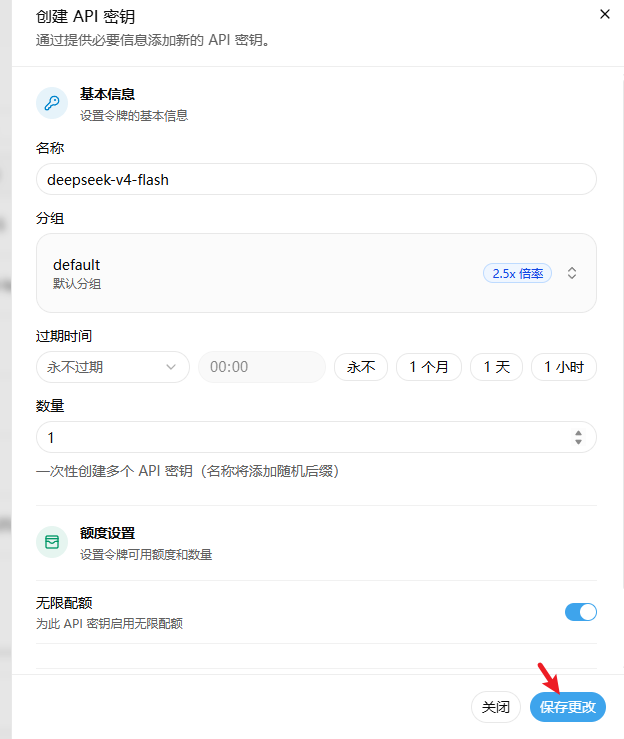Click the name field containing deepseek-v4-flash
Screen dimensions: 624x739
pyautogui.click(x=316, y=179)
